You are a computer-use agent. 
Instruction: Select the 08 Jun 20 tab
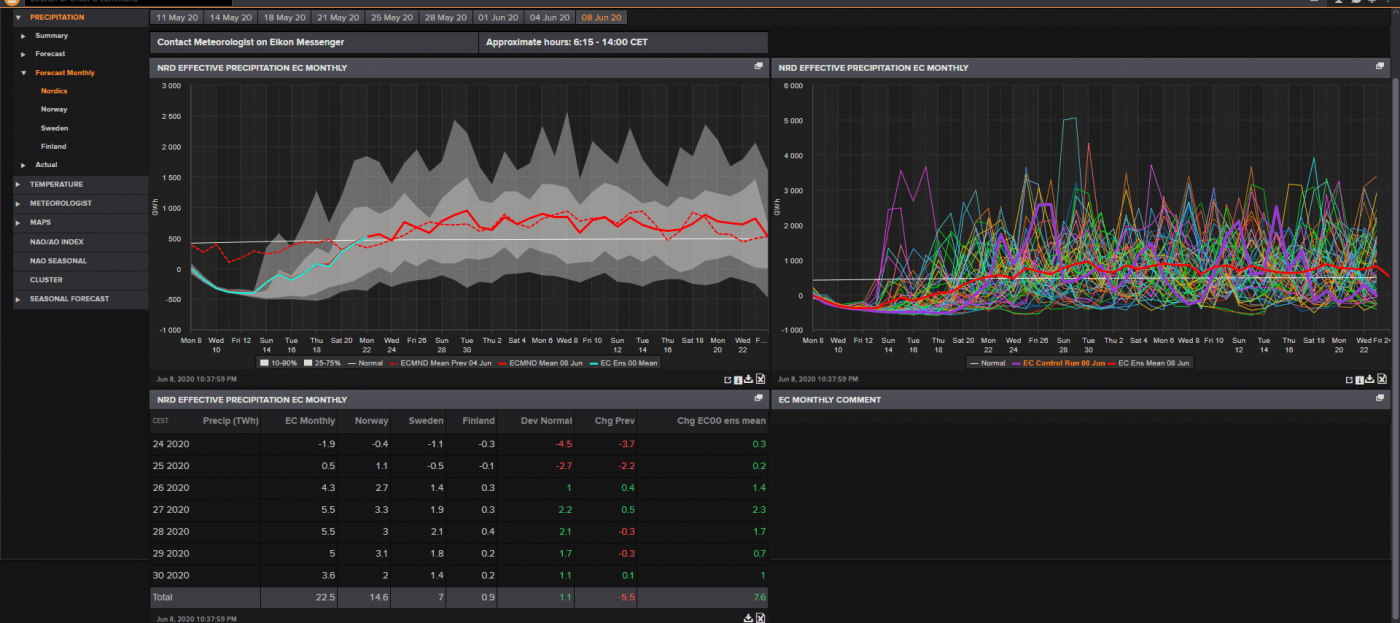coord(602,17)
